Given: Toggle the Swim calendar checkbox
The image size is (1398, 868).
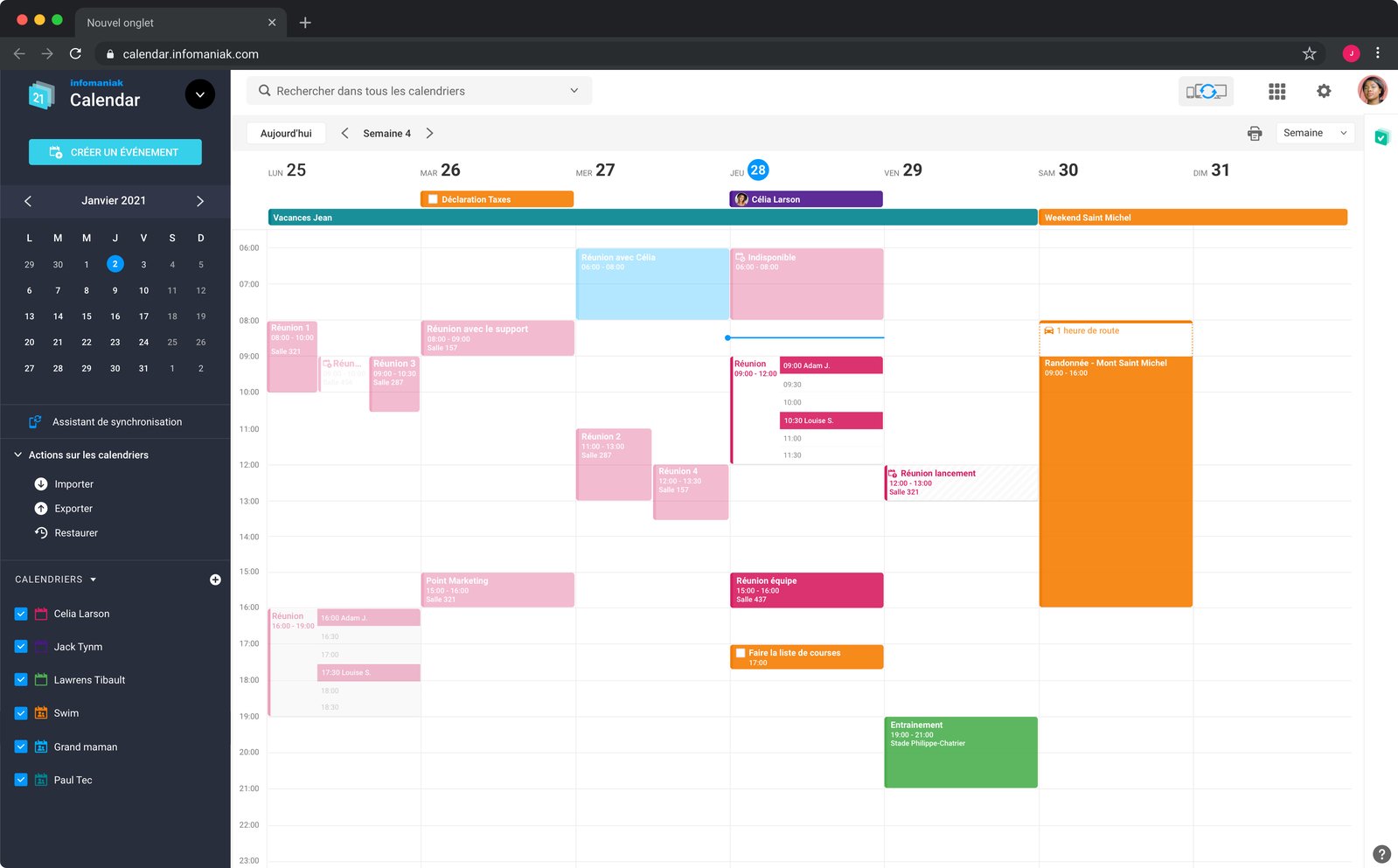Looking at the screenshot, I should (21, 713).
